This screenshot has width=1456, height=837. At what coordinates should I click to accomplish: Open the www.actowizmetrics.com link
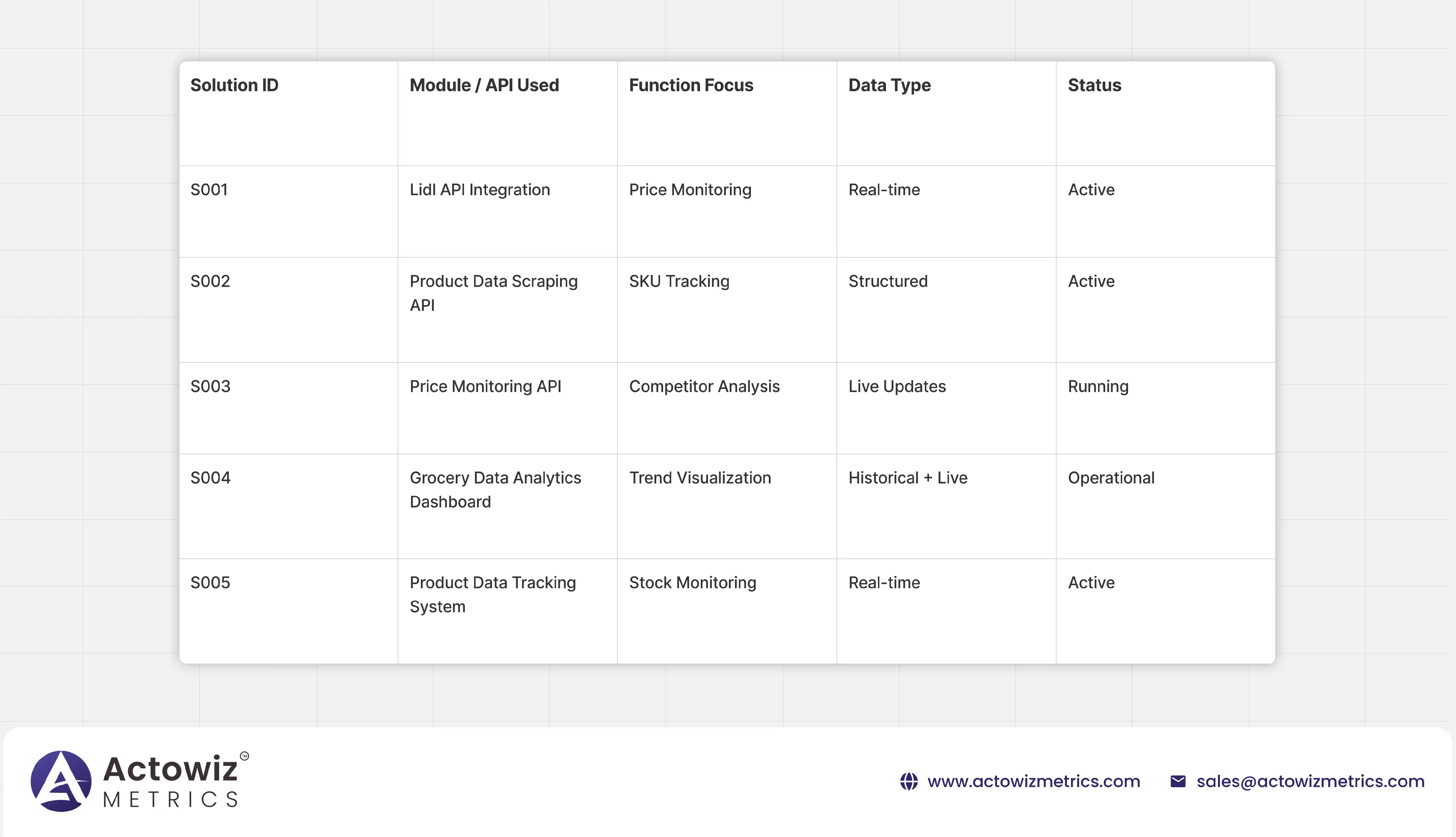[1033, 781]
